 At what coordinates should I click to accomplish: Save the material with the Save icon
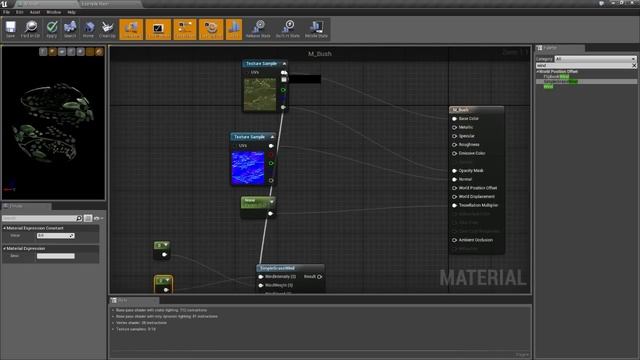coord(10,29)
